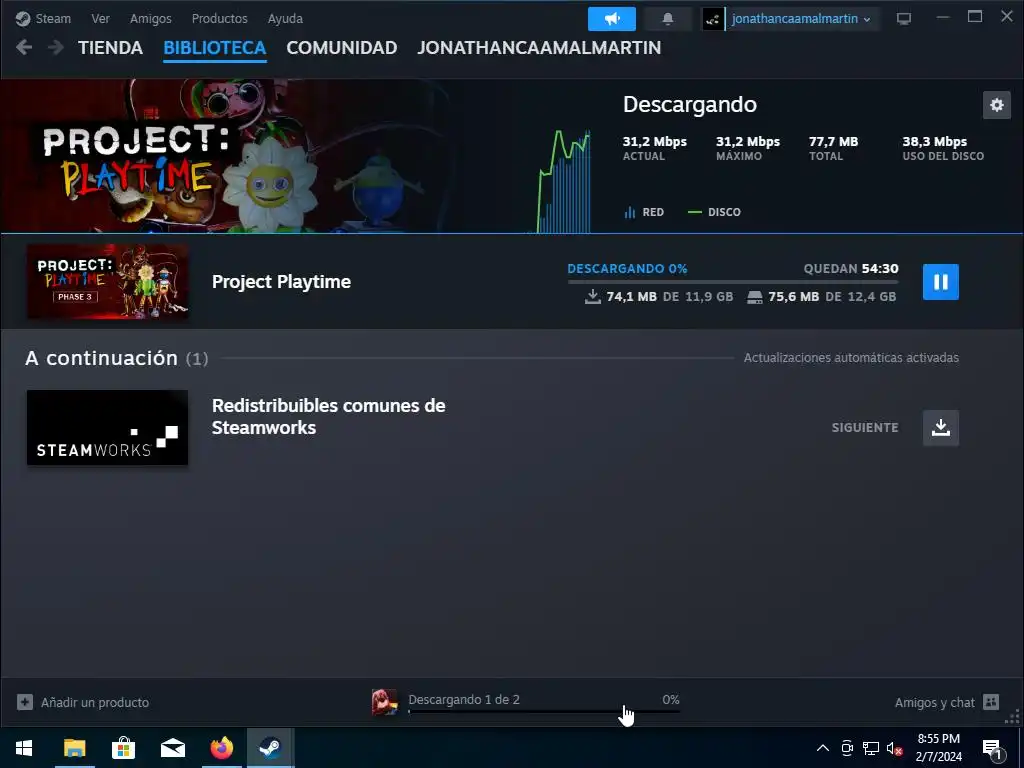Open the JONATHANCAAMALMARTIN profile tab
This screenshot has height=768, width=1024.
click(x=539, y=48)
